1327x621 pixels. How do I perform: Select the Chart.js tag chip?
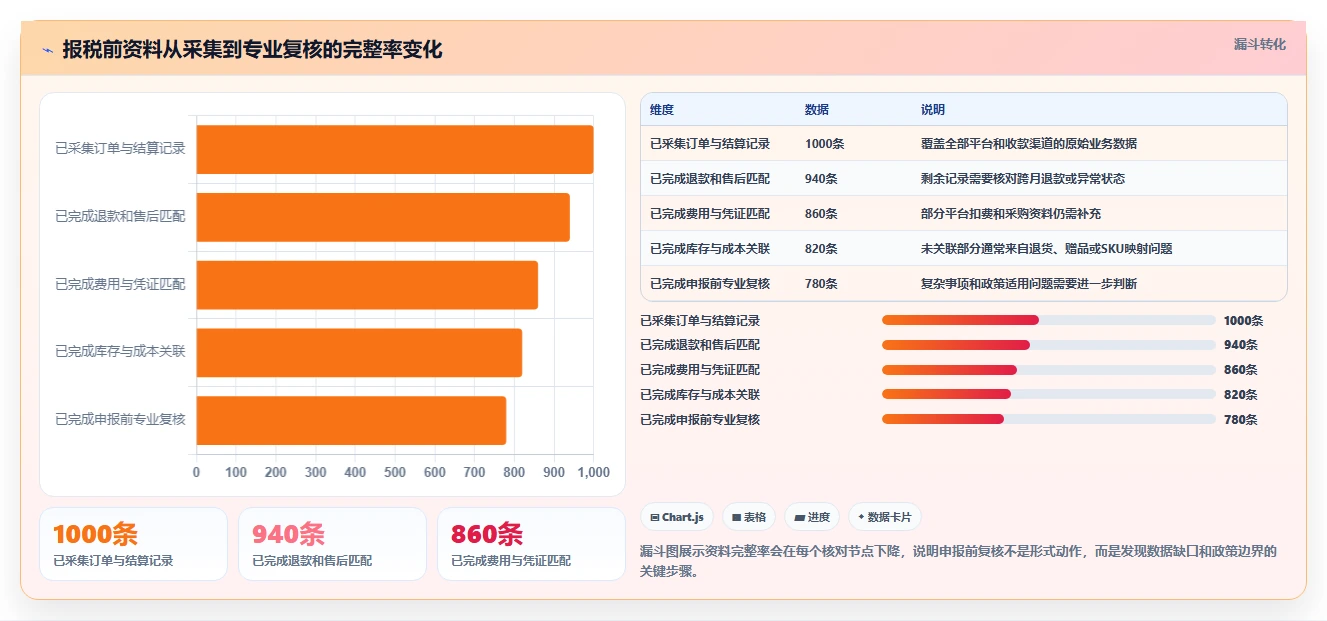point(677,517)
